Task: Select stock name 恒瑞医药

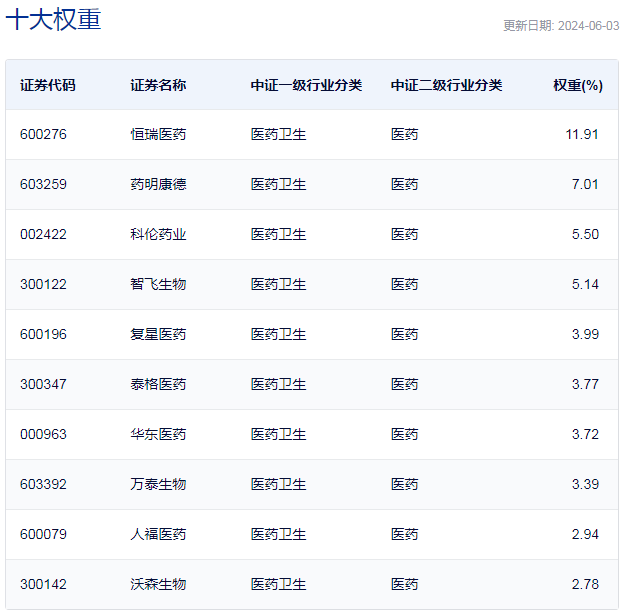Action: point(158,135)
